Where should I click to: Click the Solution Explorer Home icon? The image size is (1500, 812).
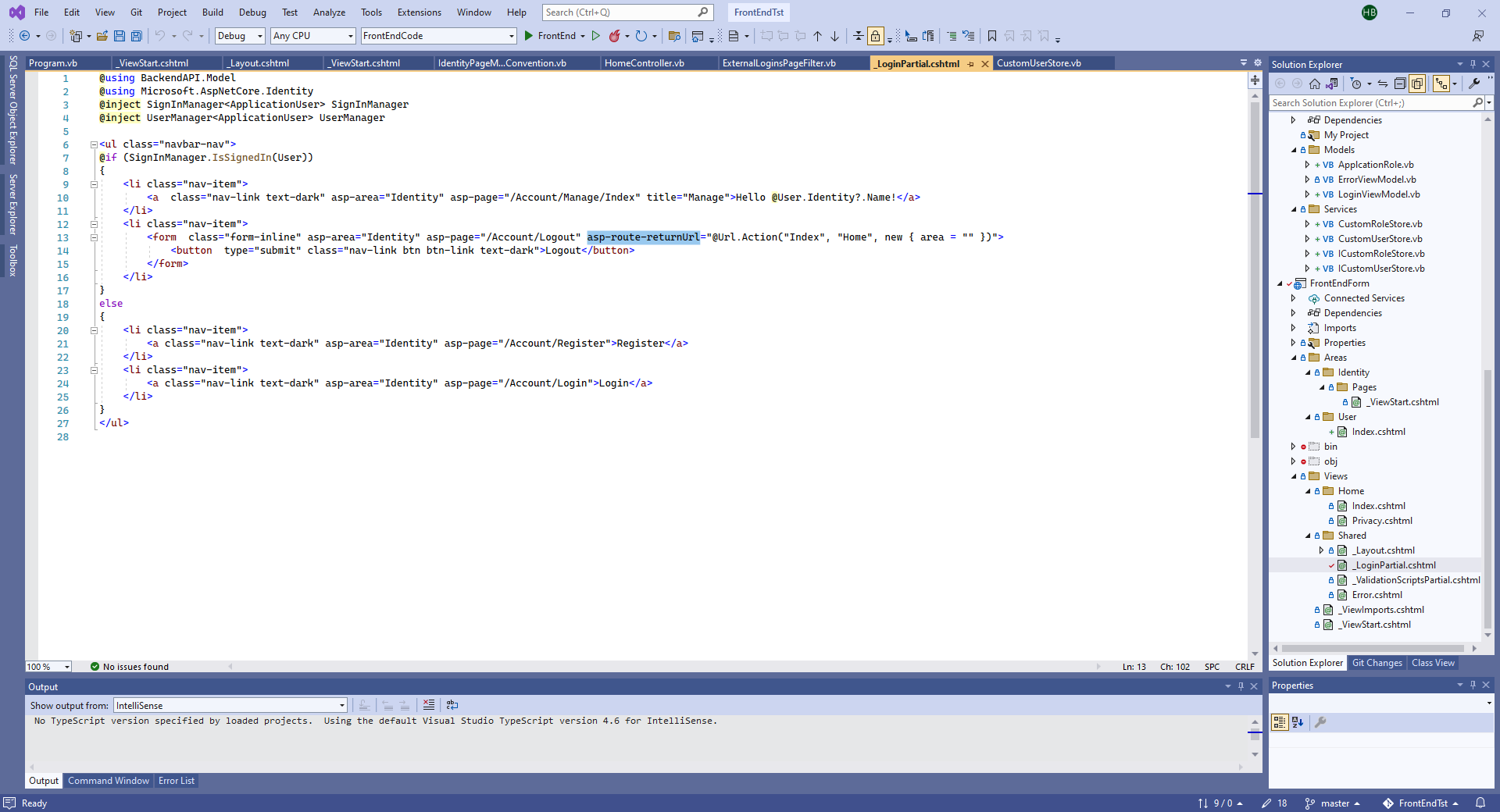click(x=1315, y=84)
